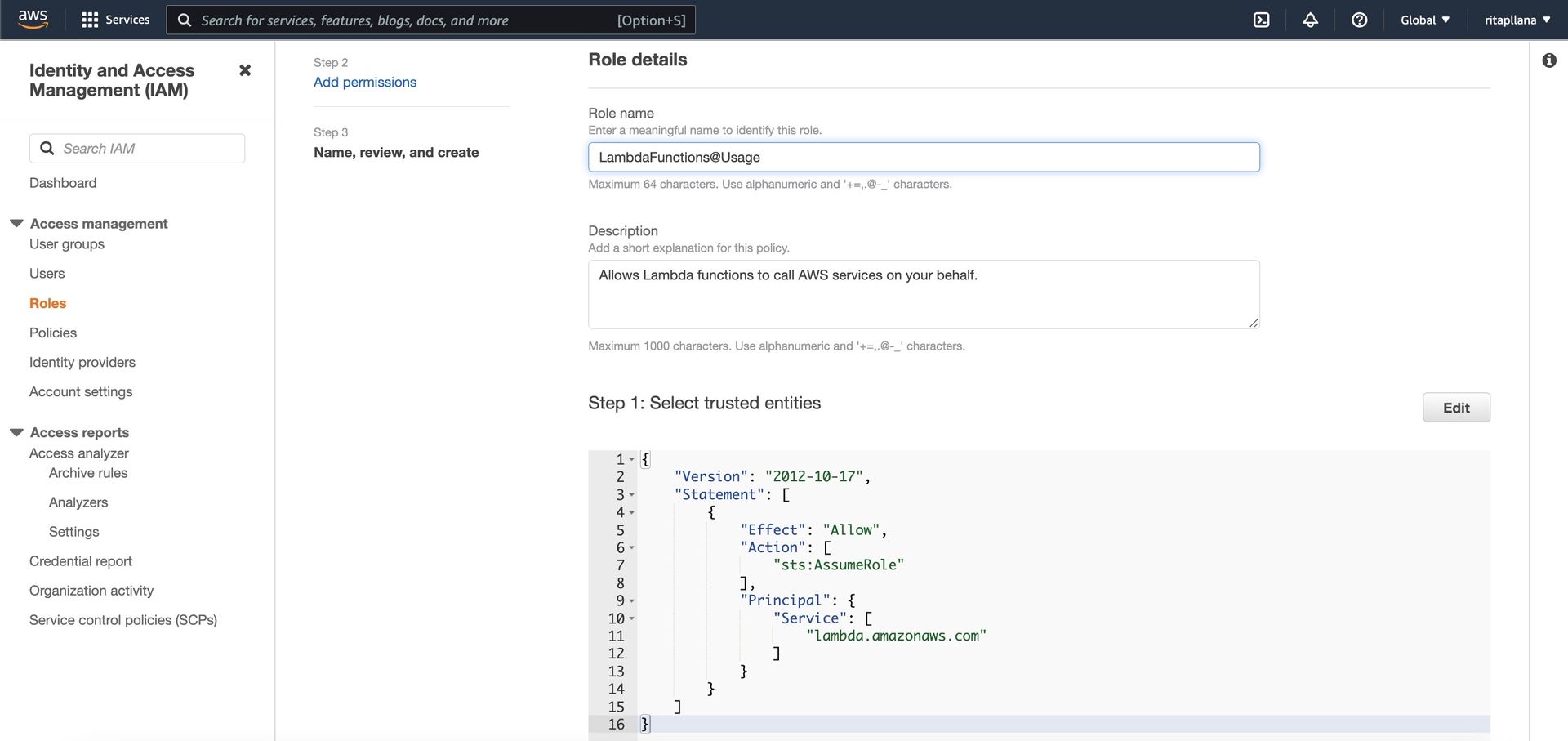
Task: Open Policies in the sidebar
Action: coord(53,333)
